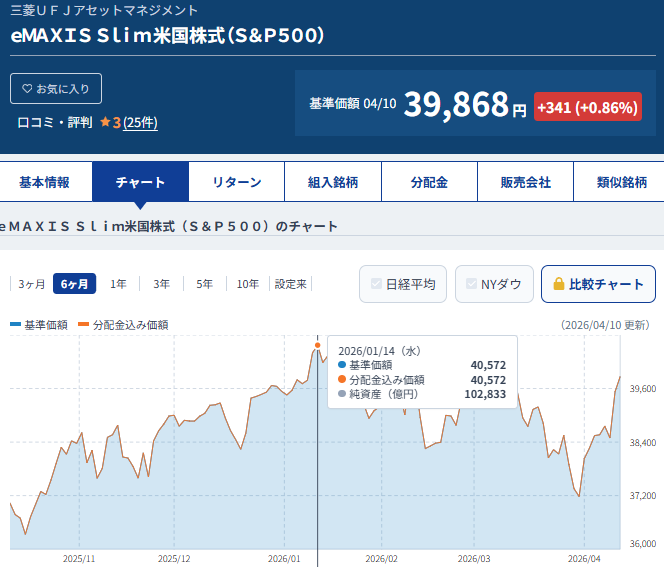Click the +341 (+0.86%) change badge

click(x=588, y=107)
